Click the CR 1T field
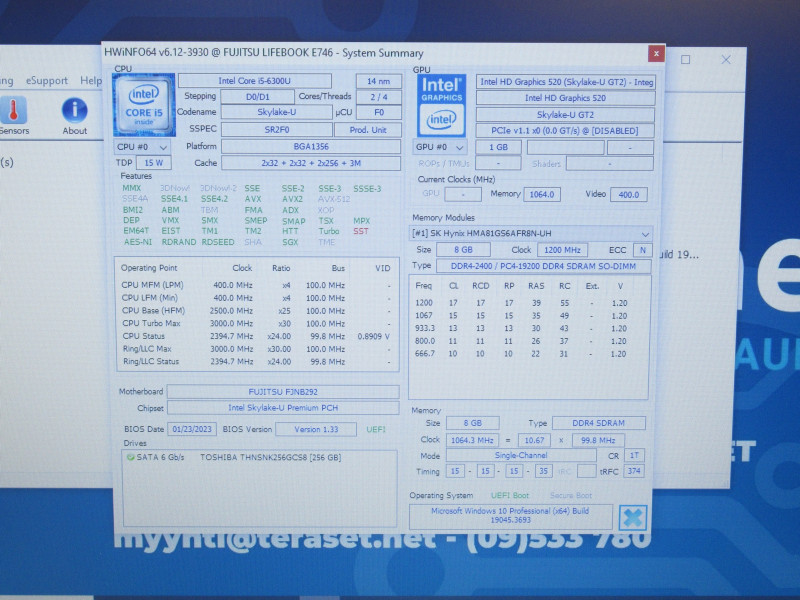The image size is (800, 600). coord(634,455)
